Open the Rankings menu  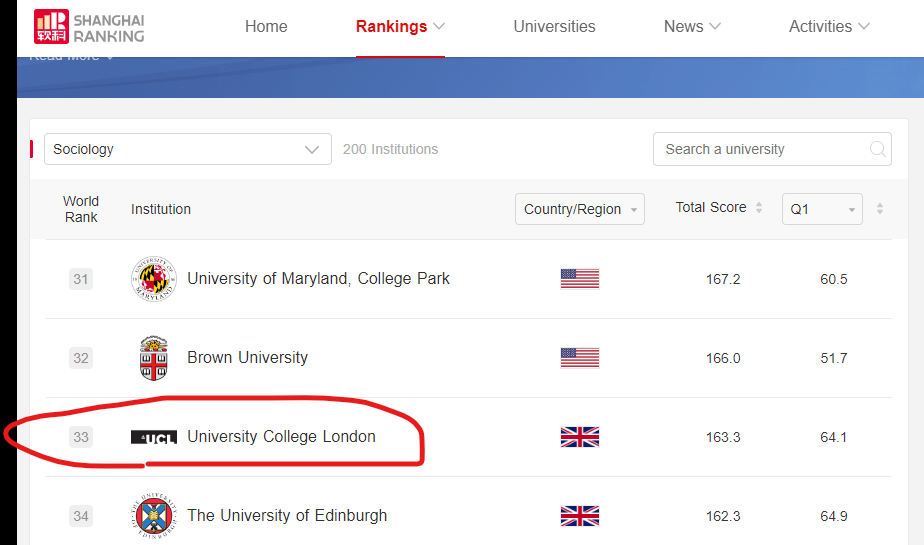pos(400,27)
